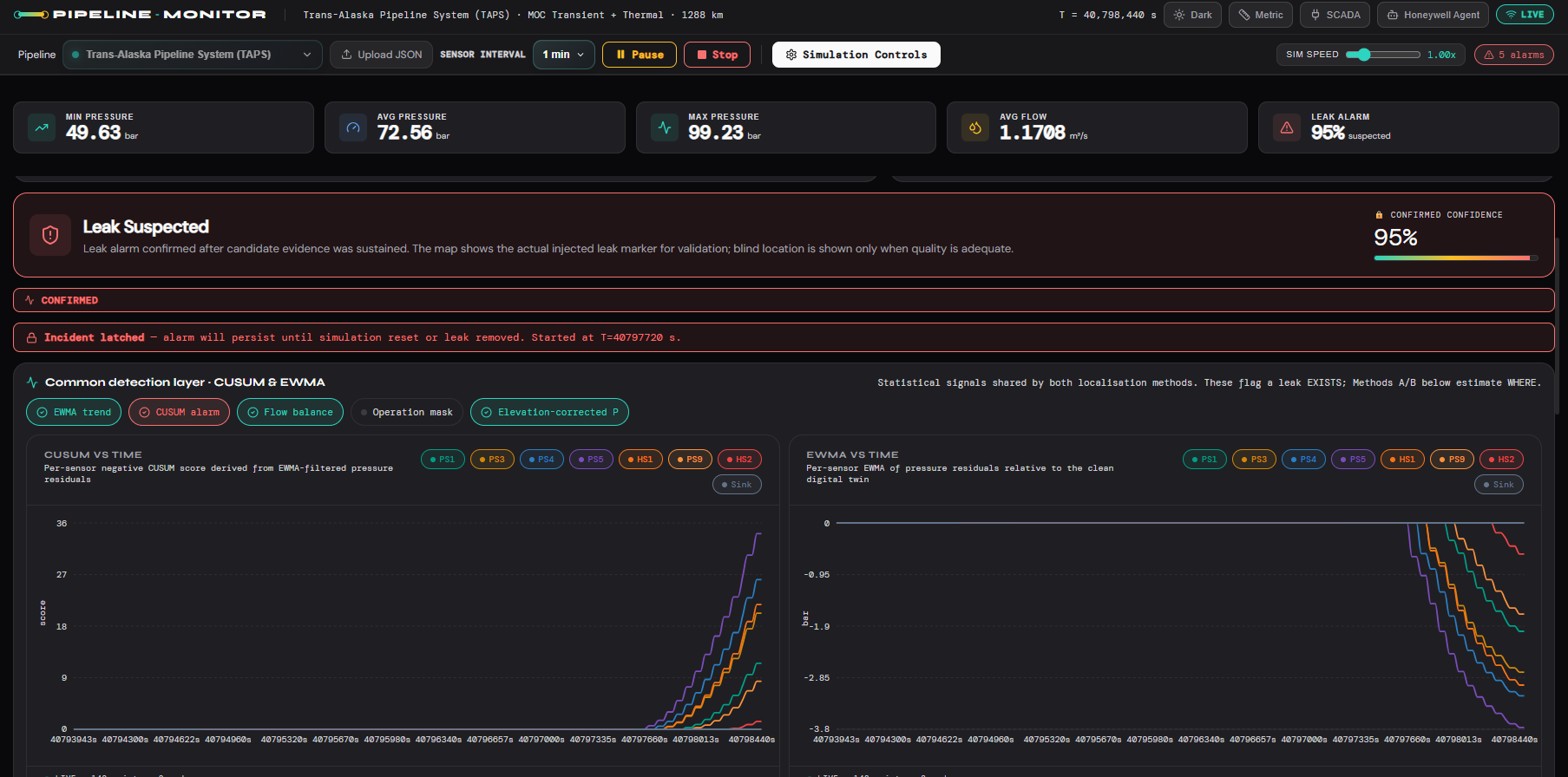Click the lock icon next to Confirmed Confidence
1568x777 pixels.
point(1379,215)
